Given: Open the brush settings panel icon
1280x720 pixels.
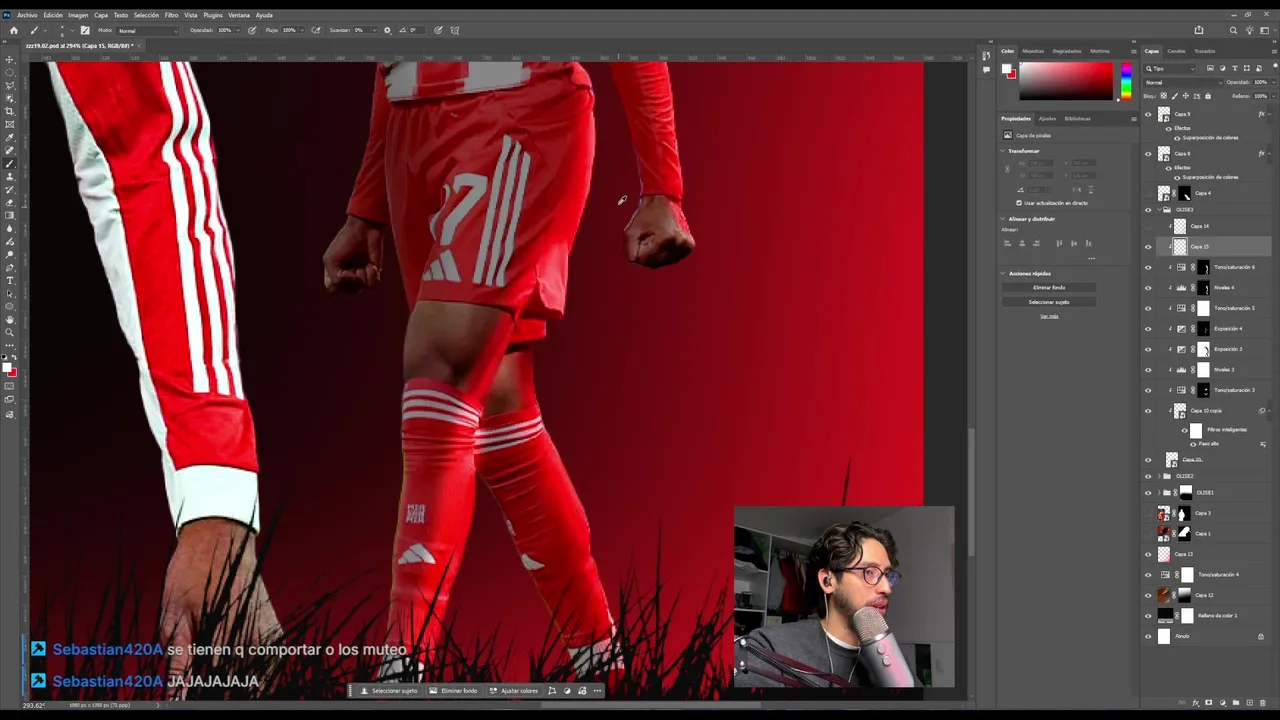Looking at the screenshot, I should 85,30.
